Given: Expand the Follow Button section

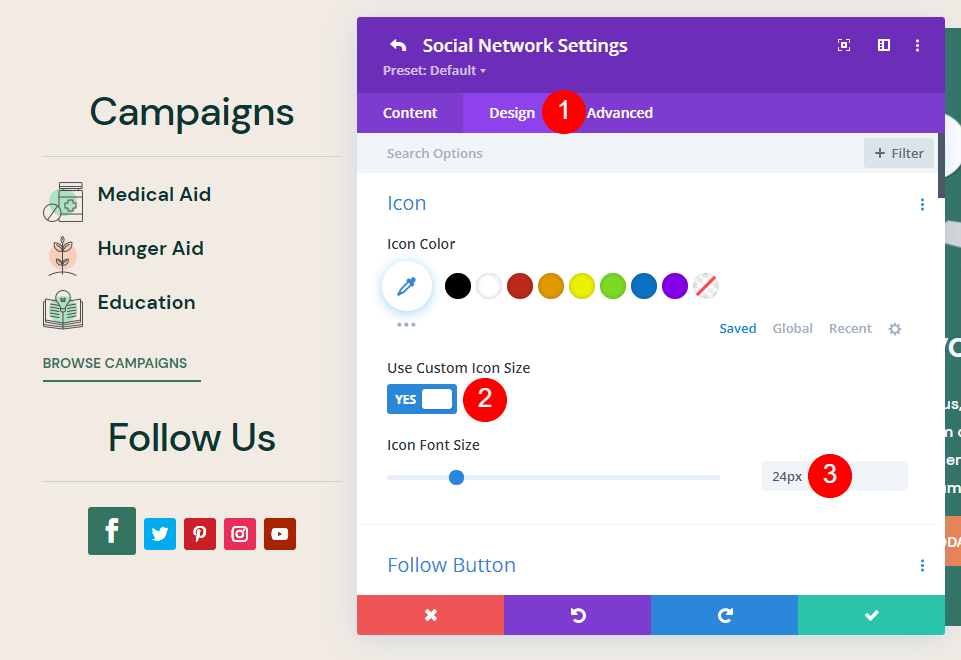Looking at the screenshot, I should coord(451,565).
